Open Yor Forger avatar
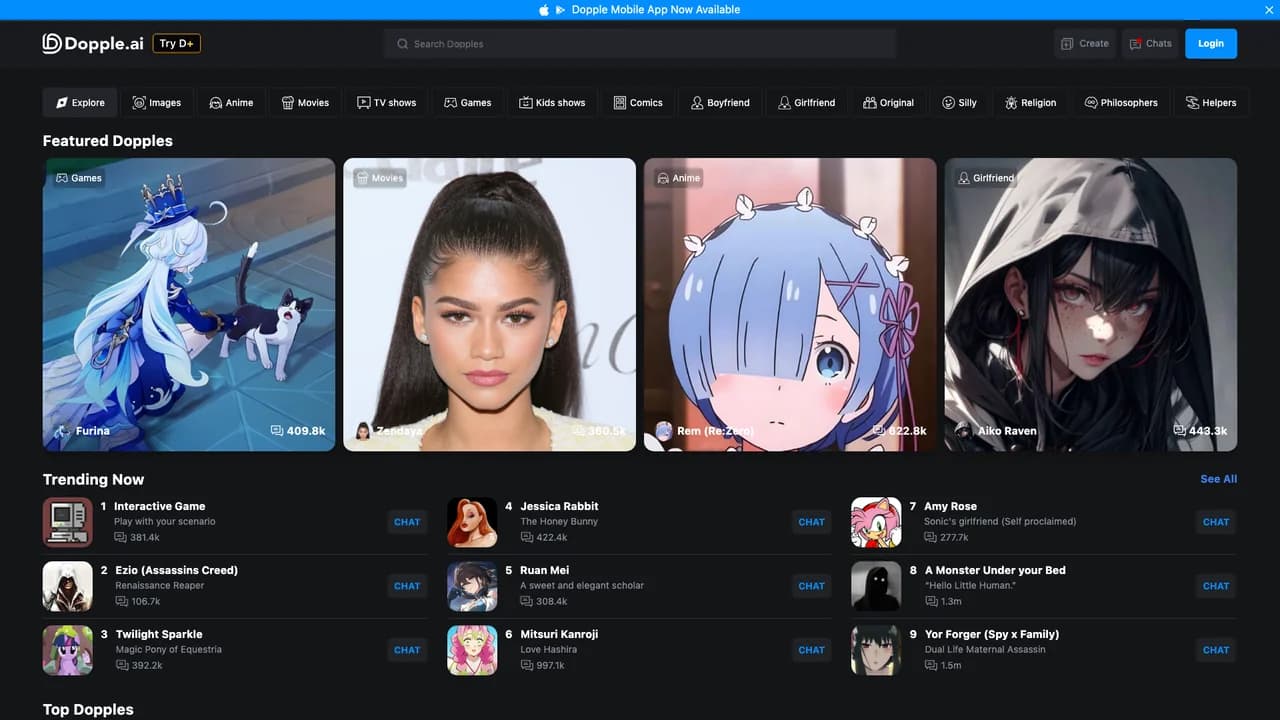The image size is (1280, 720). click(x=876, y=650)
